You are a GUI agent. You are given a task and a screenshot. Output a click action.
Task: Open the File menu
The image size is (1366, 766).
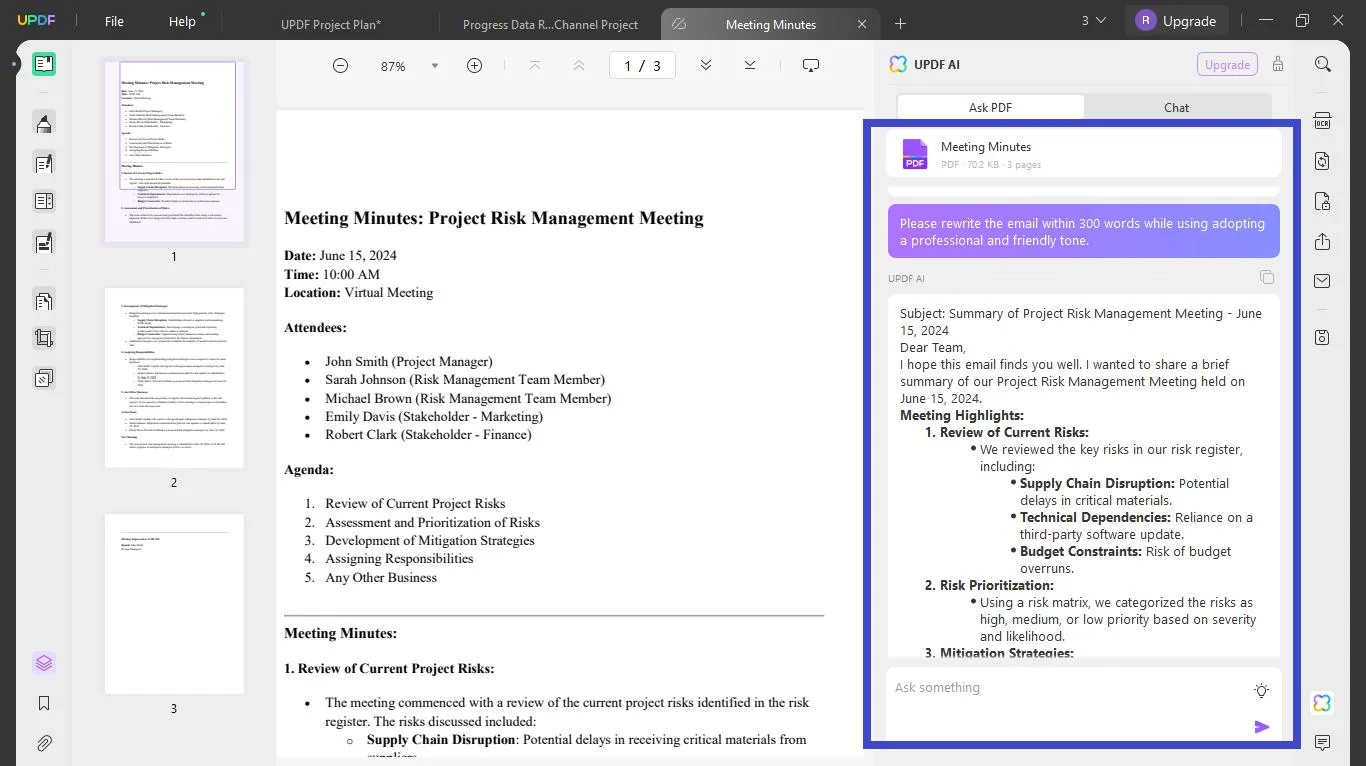click(113, 21)
